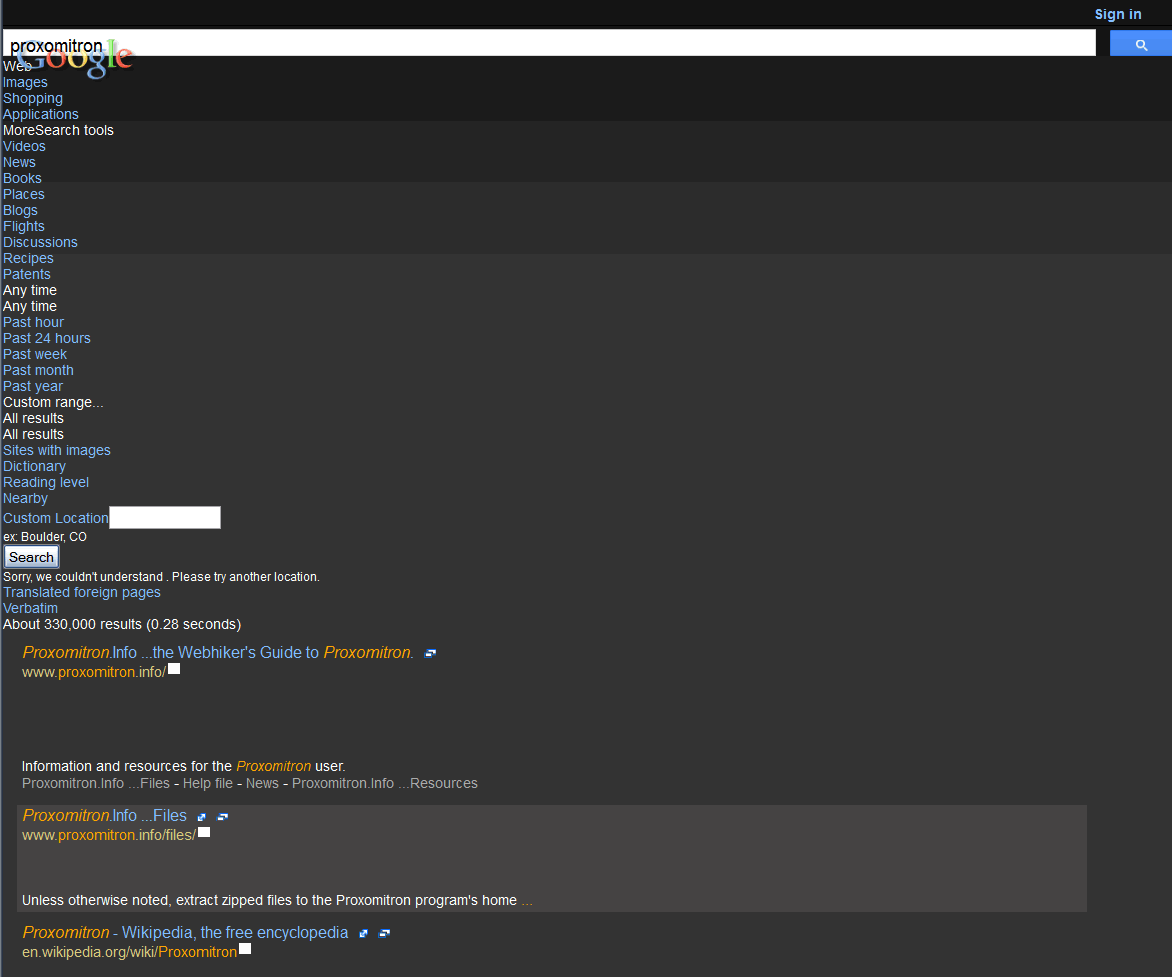Open white square after www.proxomitron.info/files/ URL
This screenshot has width=1172, height=977.
coord(204,832)
